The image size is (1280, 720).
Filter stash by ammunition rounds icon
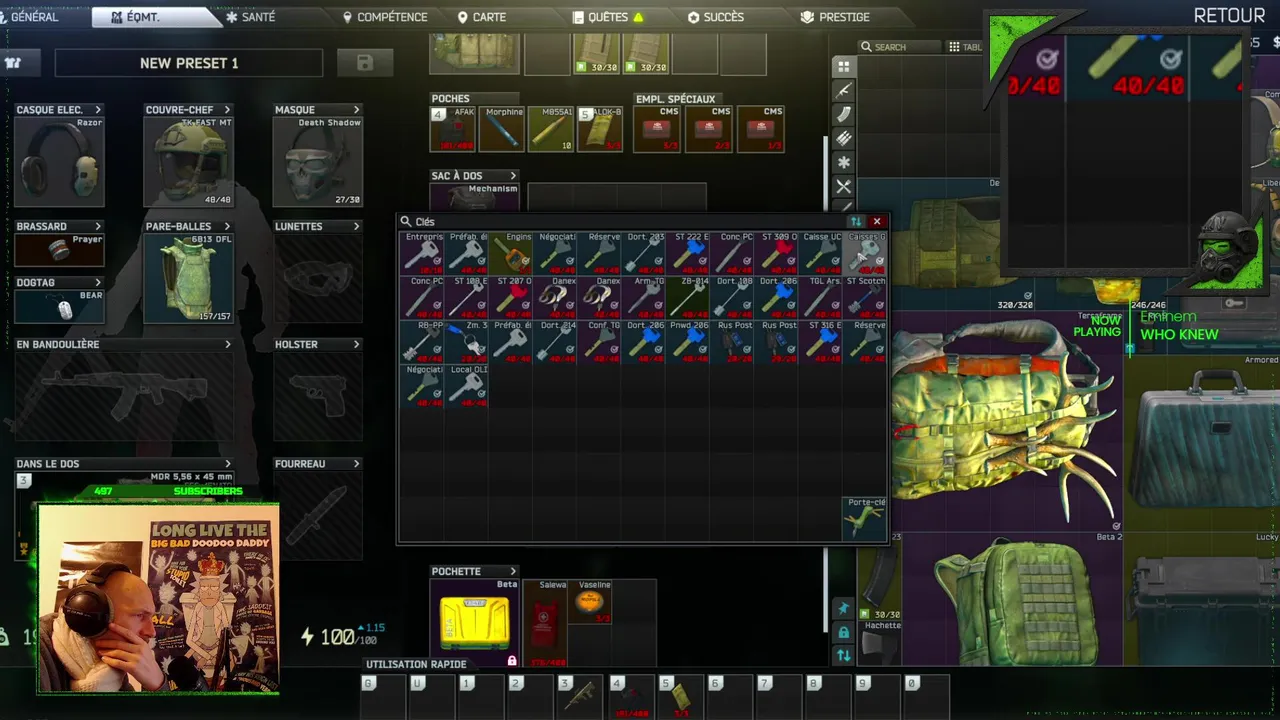click(x=844, y=138)
